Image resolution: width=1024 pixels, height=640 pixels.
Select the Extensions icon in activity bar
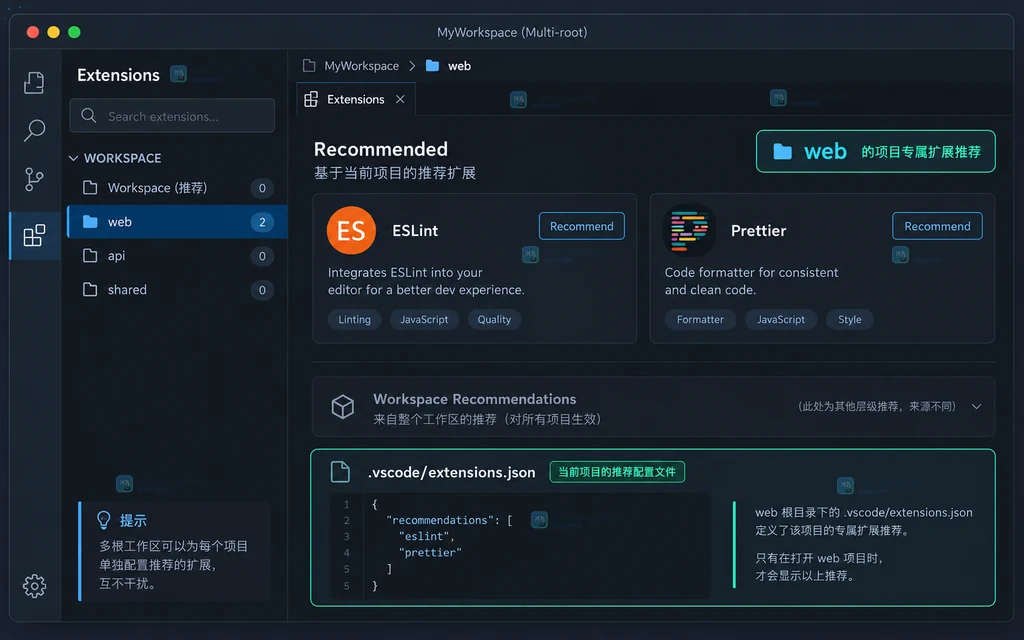coord(34,235)
